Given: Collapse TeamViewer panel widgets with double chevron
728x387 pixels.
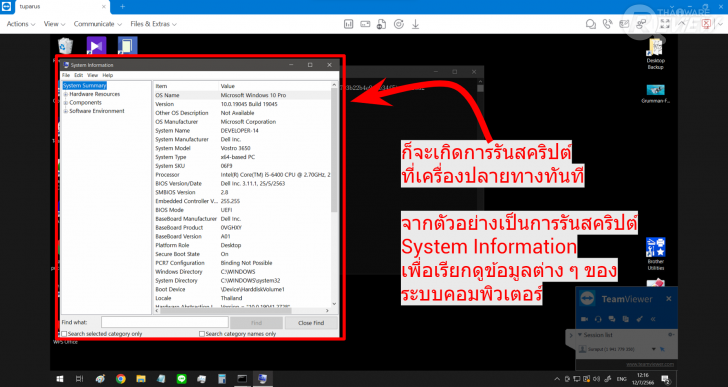Looking at the screenshot, I should [x=653, y=319].
